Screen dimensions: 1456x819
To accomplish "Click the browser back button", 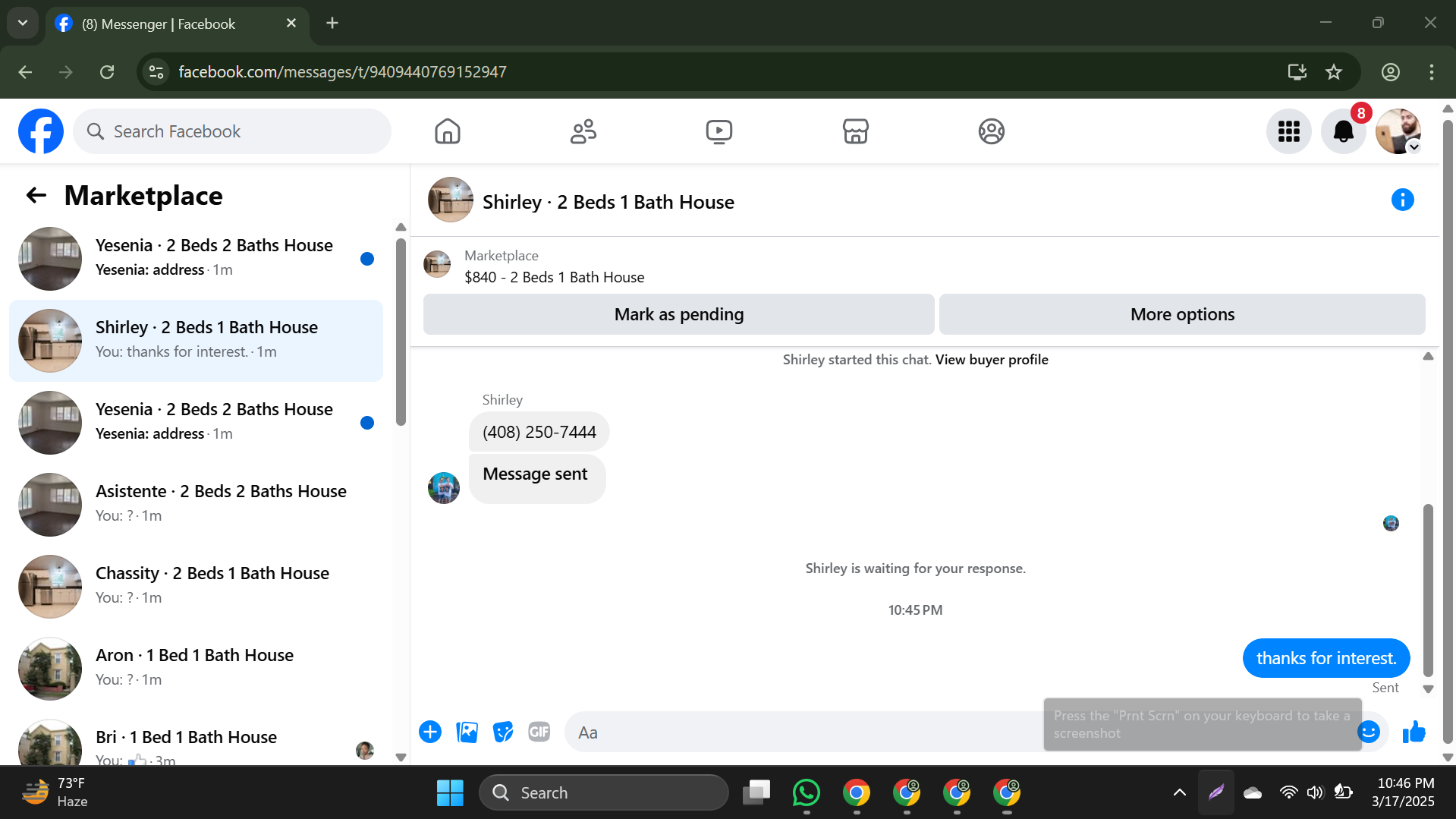I will point(25,72).
